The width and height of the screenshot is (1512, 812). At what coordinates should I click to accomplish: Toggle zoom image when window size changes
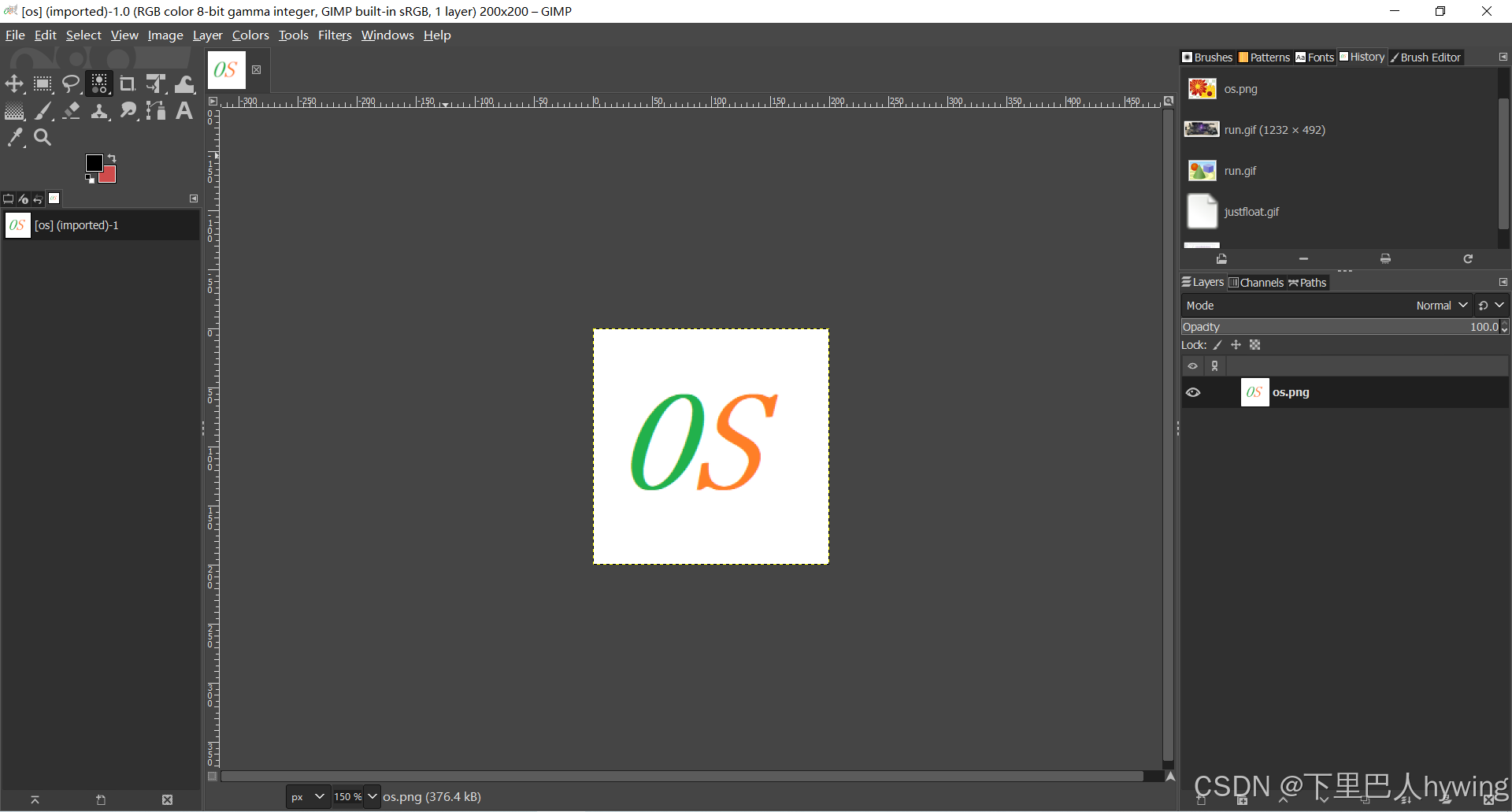pyautogui.click(x=1169, y=101)
